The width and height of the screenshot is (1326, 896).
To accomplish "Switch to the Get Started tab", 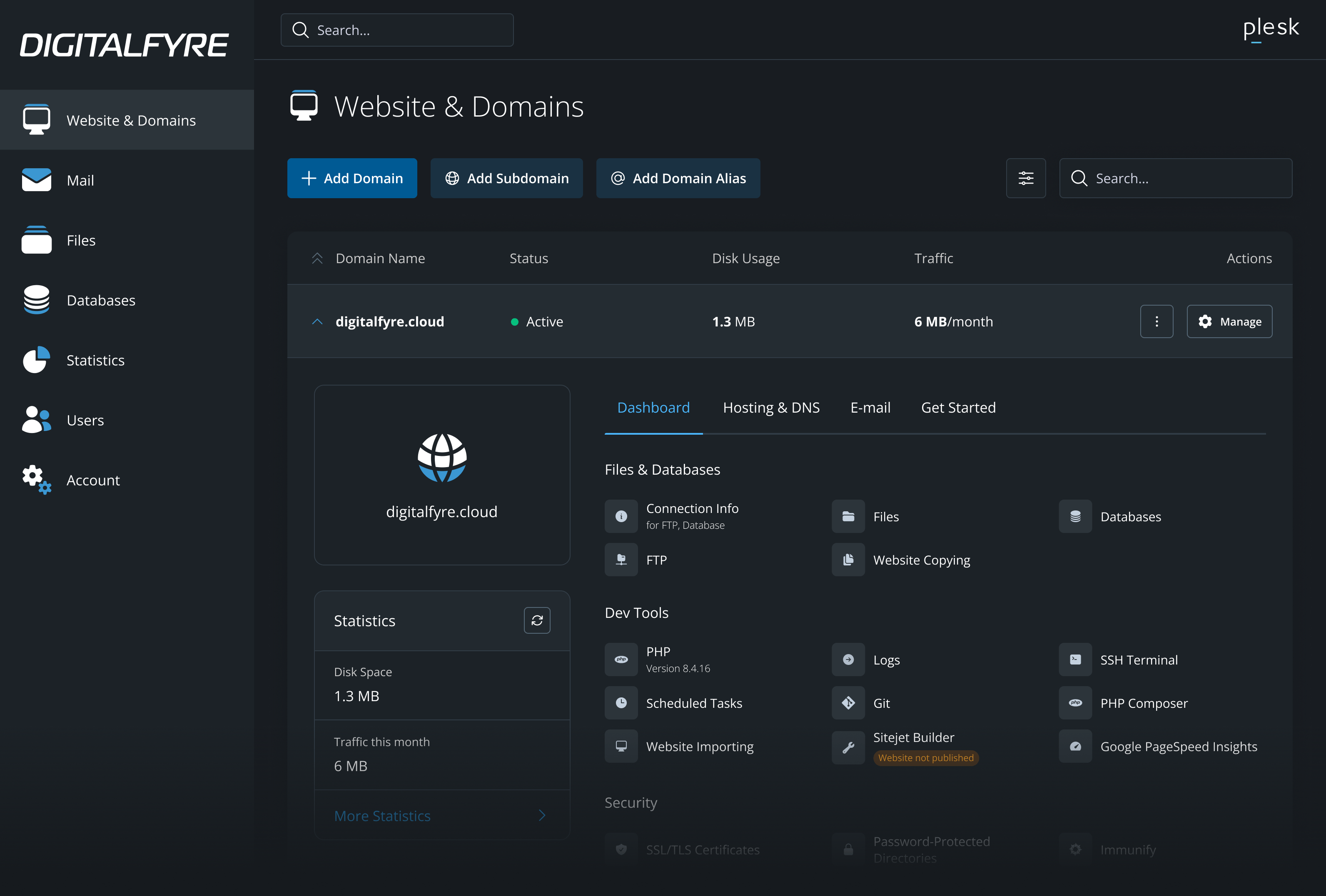I will point(958,407).
